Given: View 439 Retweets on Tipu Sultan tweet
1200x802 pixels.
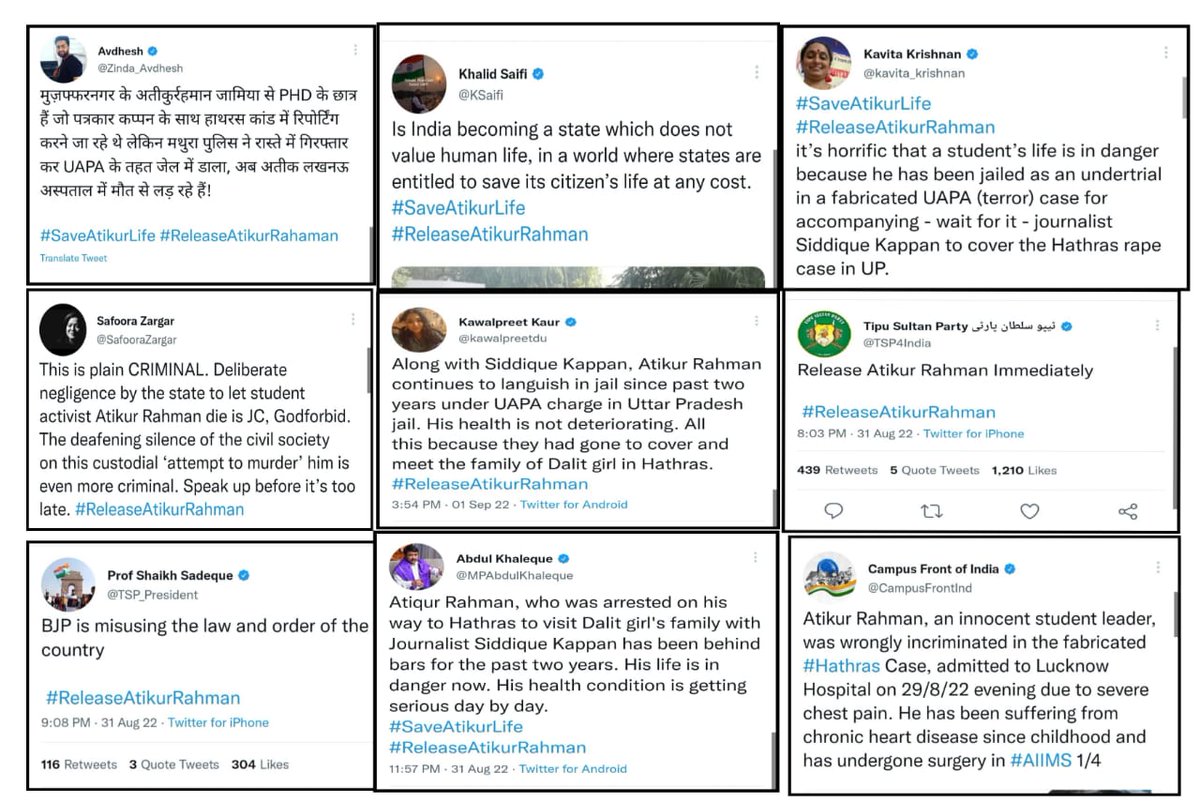Looking at the screenshot, I should click(x=837, y=470).
